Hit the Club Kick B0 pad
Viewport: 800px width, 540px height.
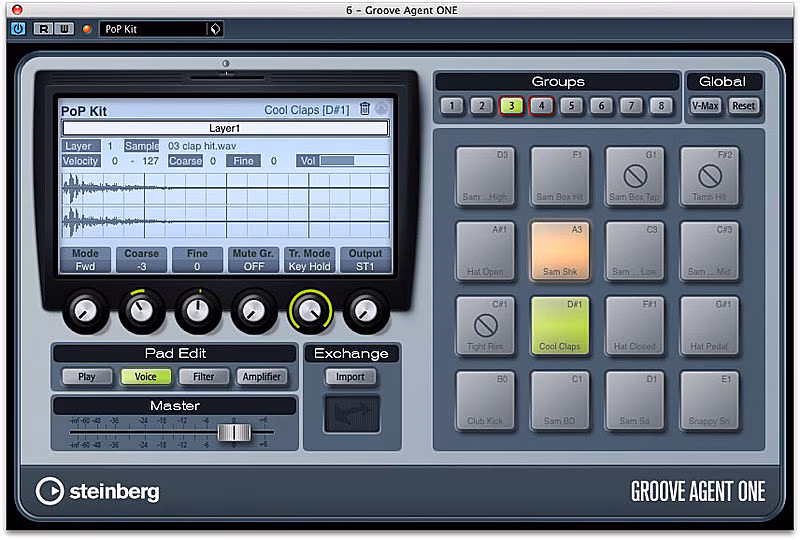pyautogui.click(x=485, y=400)
